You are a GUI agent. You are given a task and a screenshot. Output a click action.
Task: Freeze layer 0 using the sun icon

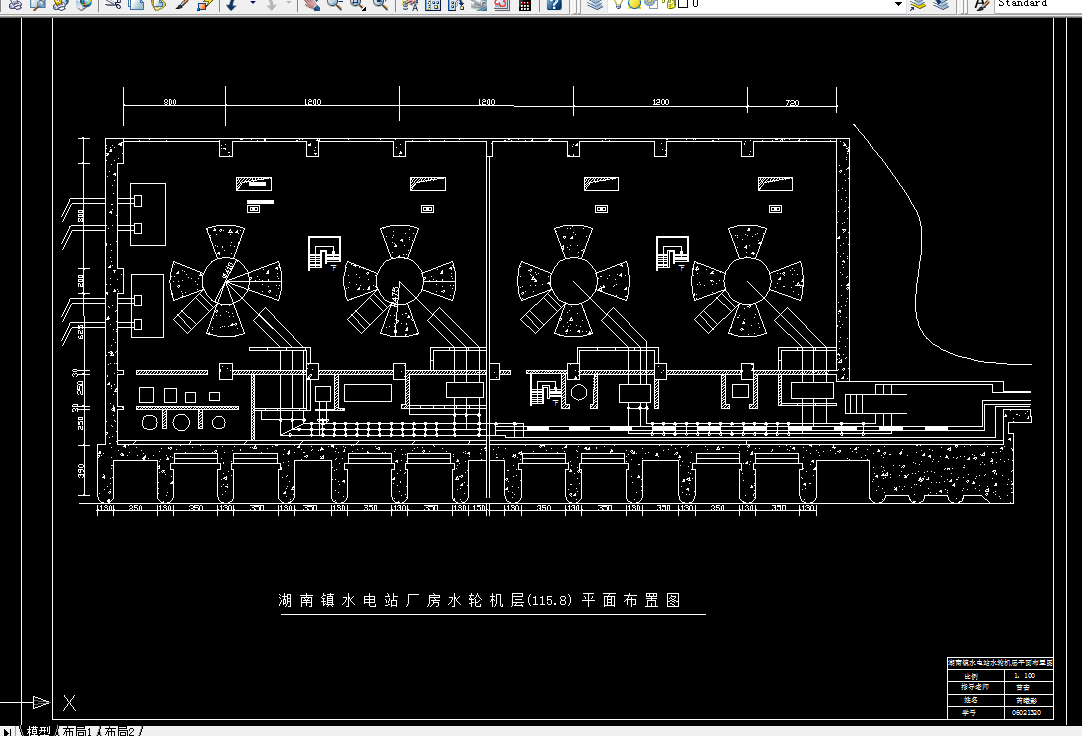[633, 5]
